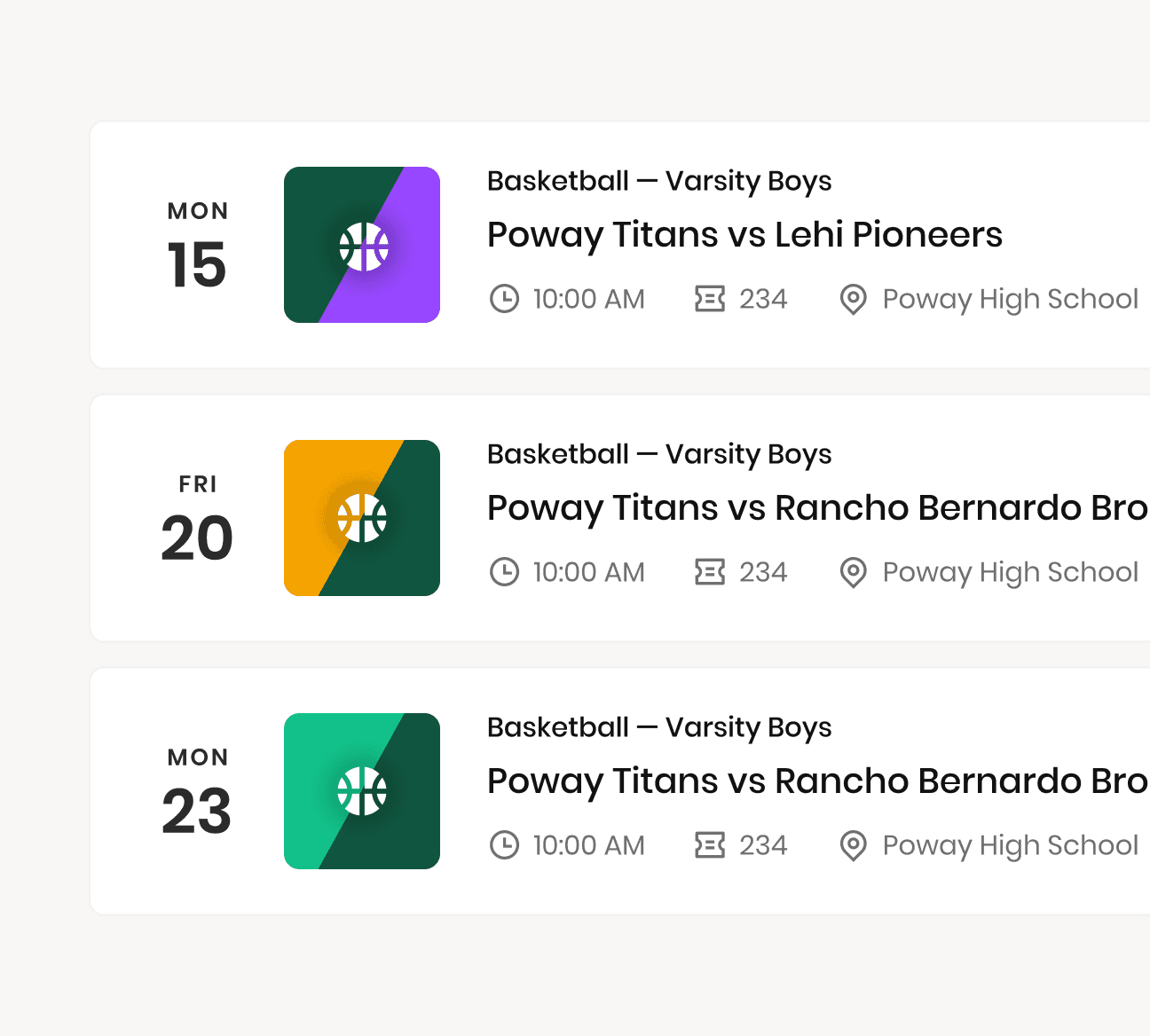The height and width of the screenshot is (1036, 1150).
Task: Select the MON 23 date label
Action: coord(197,792)
